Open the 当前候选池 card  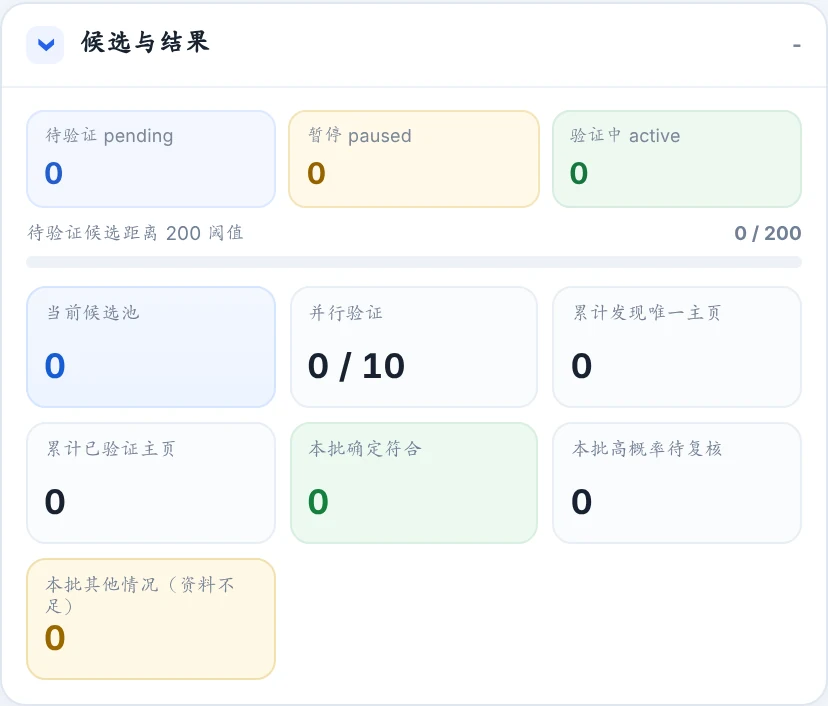pyautogui.click(x=151, y=347)
